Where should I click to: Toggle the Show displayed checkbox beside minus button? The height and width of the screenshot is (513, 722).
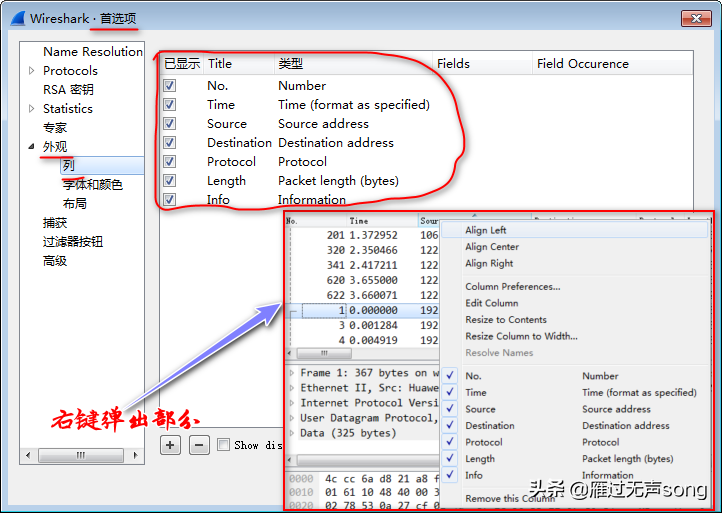[223, 445]
